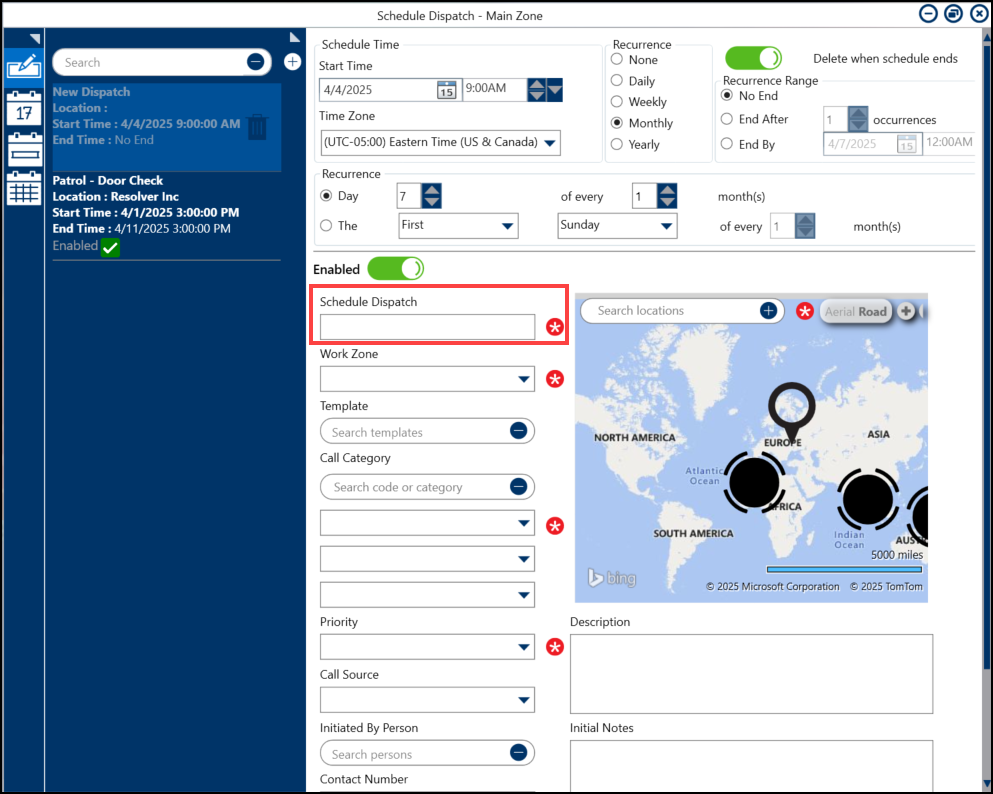Screen dimensions: 993x794
Task: Increase the Day number stepper value
Action: (x=432, y=189)
